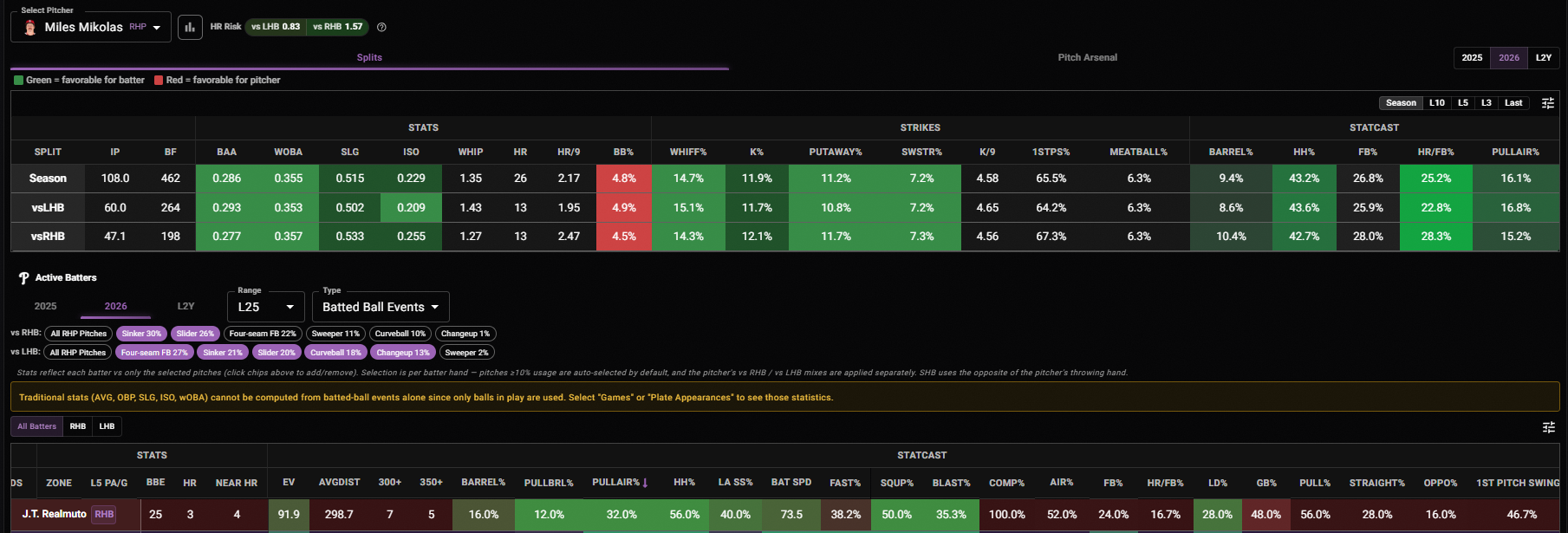The image size is (1568, 533).
Task: Open the Range L25 dropdown
Action: tap(266, 307)
